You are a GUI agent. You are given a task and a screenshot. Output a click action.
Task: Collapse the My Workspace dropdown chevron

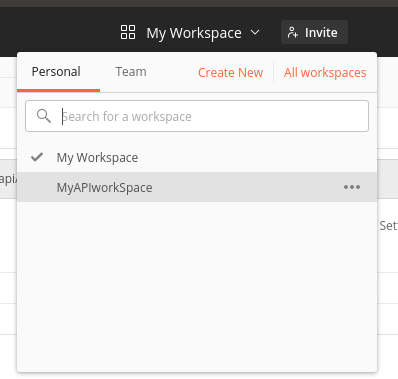coord(255,32)
